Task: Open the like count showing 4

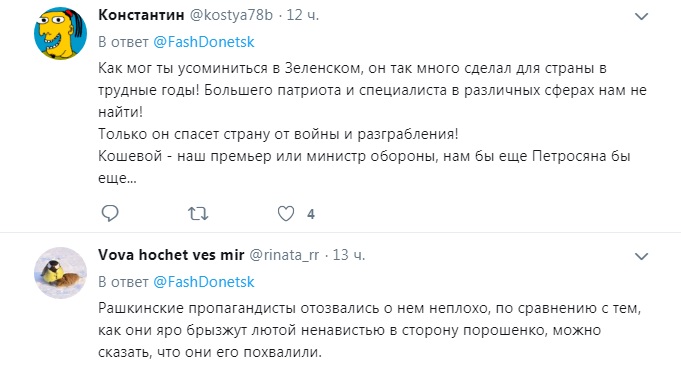Action: [x=311, y=214]
